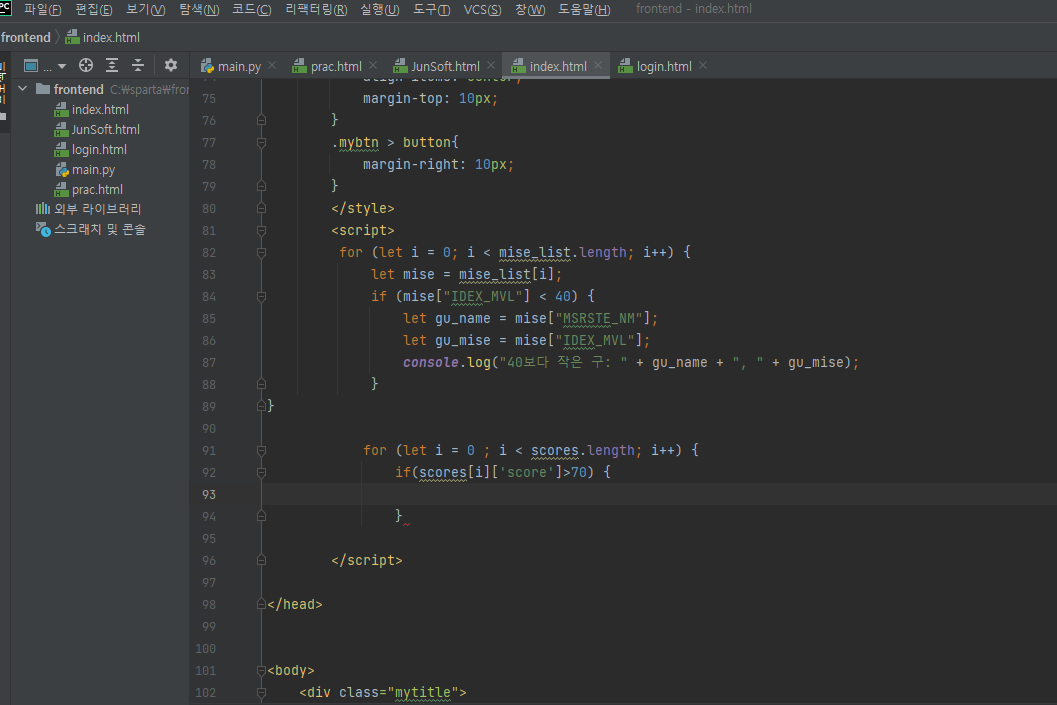1057x705 pixels.
Task: Close the login.html tab
Action: pyautogui.click(x=703, y=65)
